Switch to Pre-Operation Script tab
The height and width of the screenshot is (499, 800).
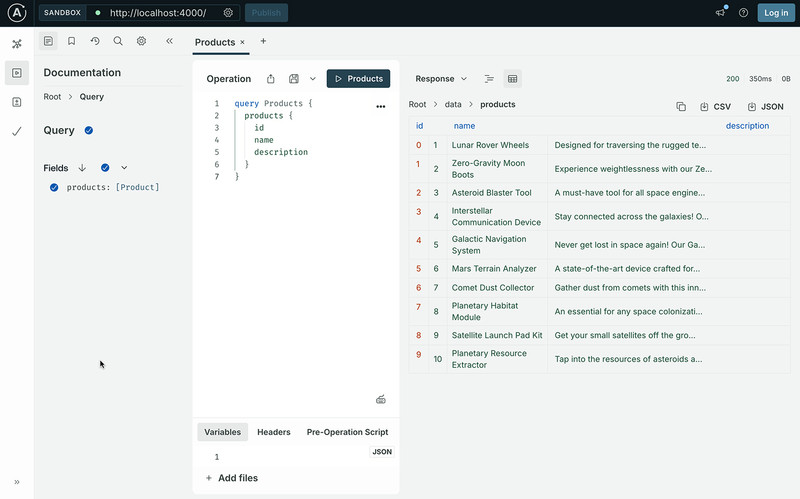(347, 432)
